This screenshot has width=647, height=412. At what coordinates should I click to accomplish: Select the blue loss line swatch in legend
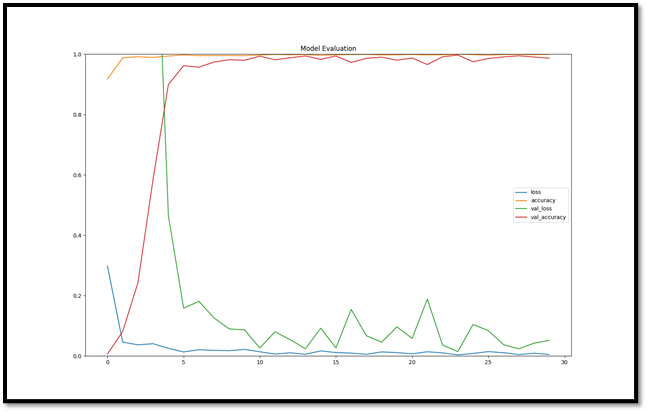pos(520,192)
